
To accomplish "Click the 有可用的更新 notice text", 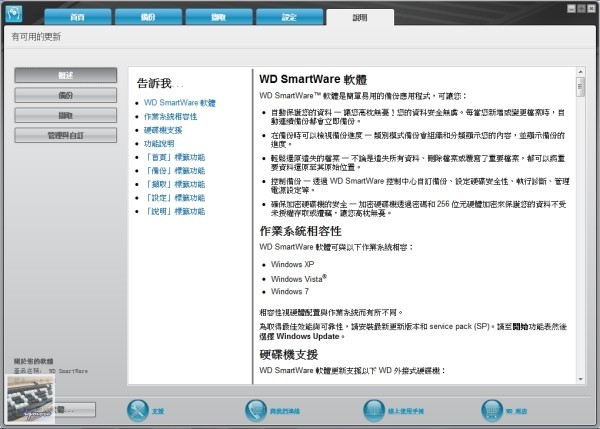I will coord(36,37).
